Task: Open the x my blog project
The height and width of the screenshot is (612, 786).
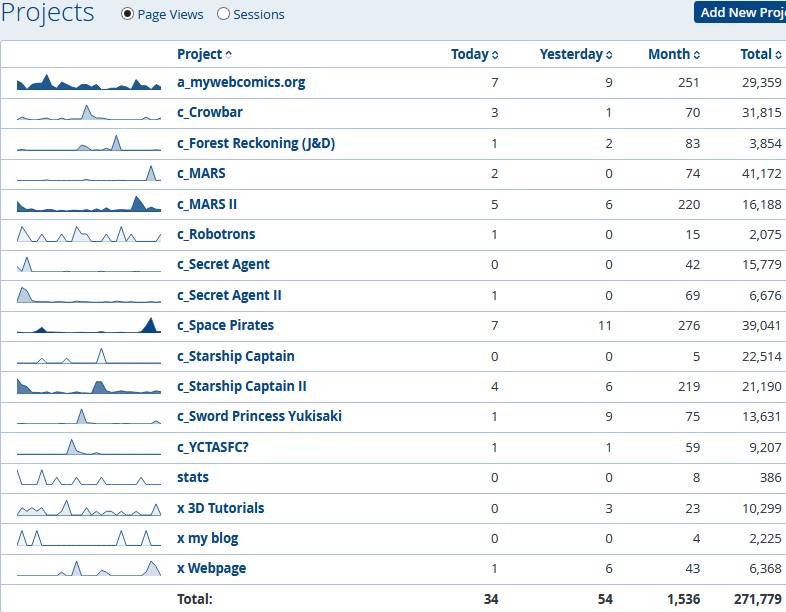Action: pos(208,538)
